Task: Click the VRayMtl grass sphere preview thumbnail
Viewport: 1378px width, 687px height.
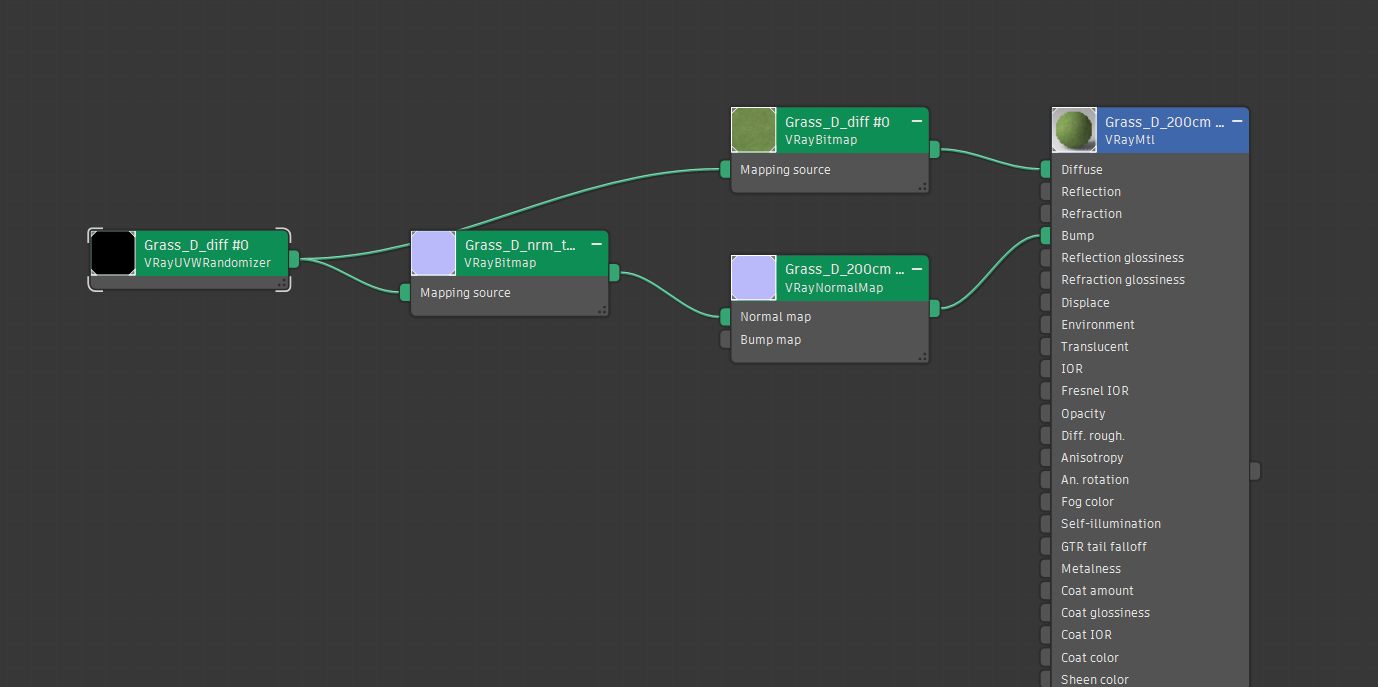Action: click(x=1074, y=130)
